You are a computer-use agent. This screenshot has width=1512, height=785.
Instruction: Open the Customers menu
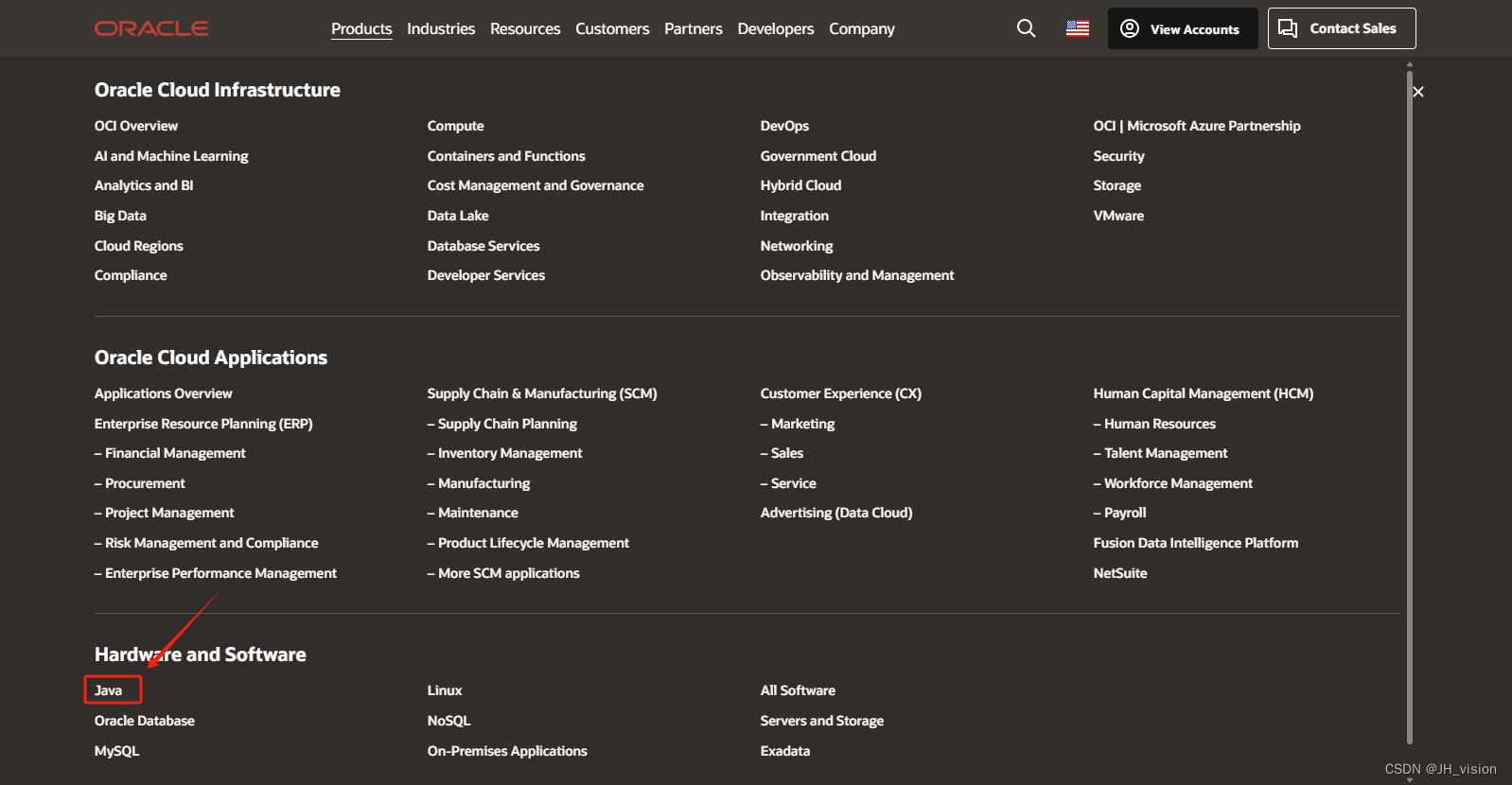click(x=612, y=29)
